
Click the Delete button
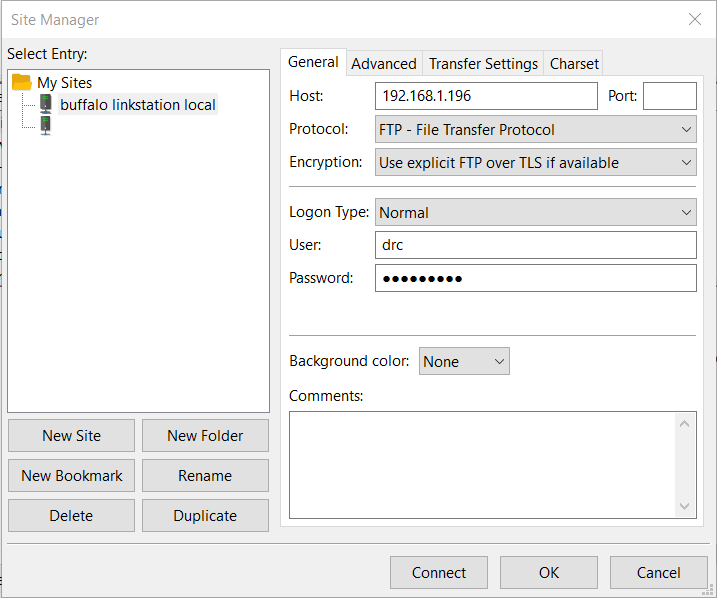click(71, 516)
